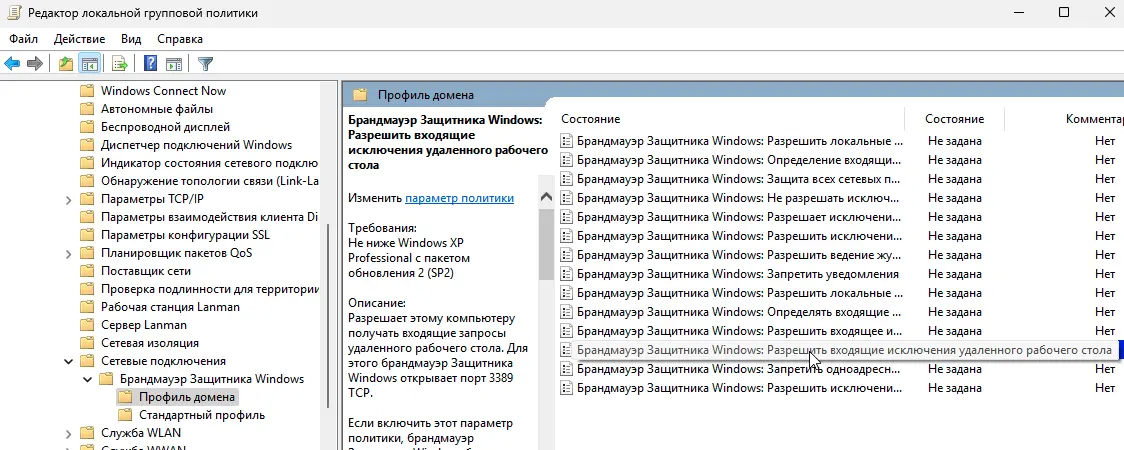Click Не задана status in Запретить уведомления row
This screenshot has height=450, width=1124.
pos(954,274)
